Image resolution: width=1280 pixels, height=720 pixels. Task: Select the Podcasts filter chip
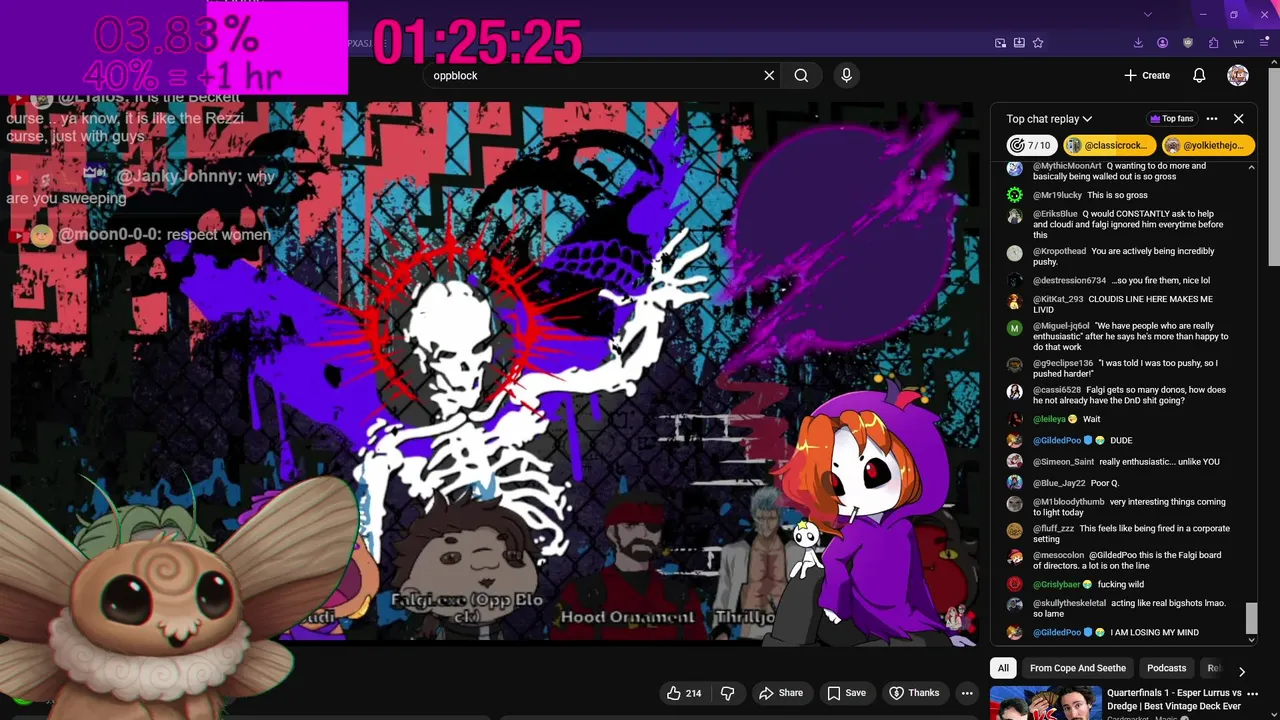coord(1166,668)
